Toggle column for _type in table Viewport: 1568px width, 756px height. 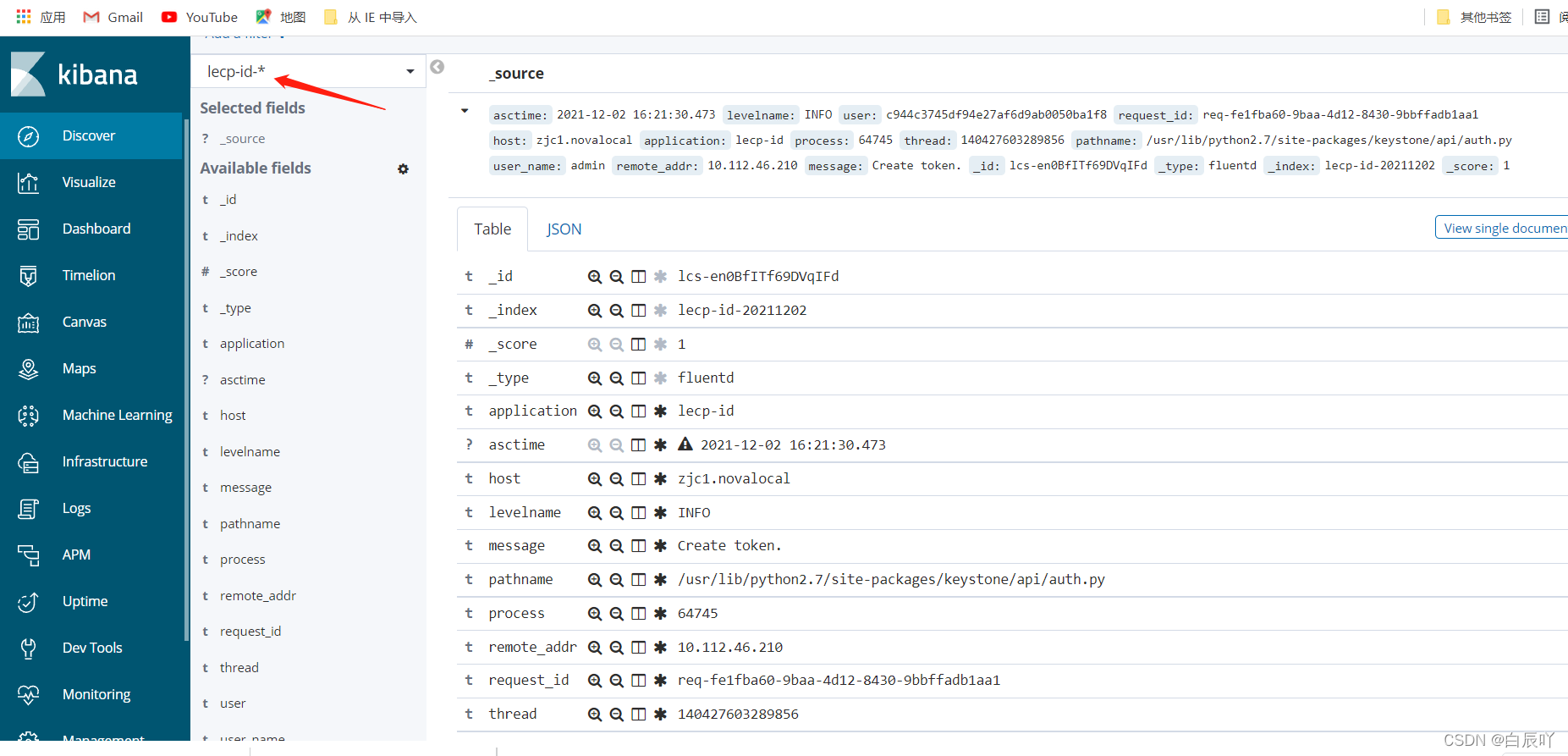[x=639, y=378]
